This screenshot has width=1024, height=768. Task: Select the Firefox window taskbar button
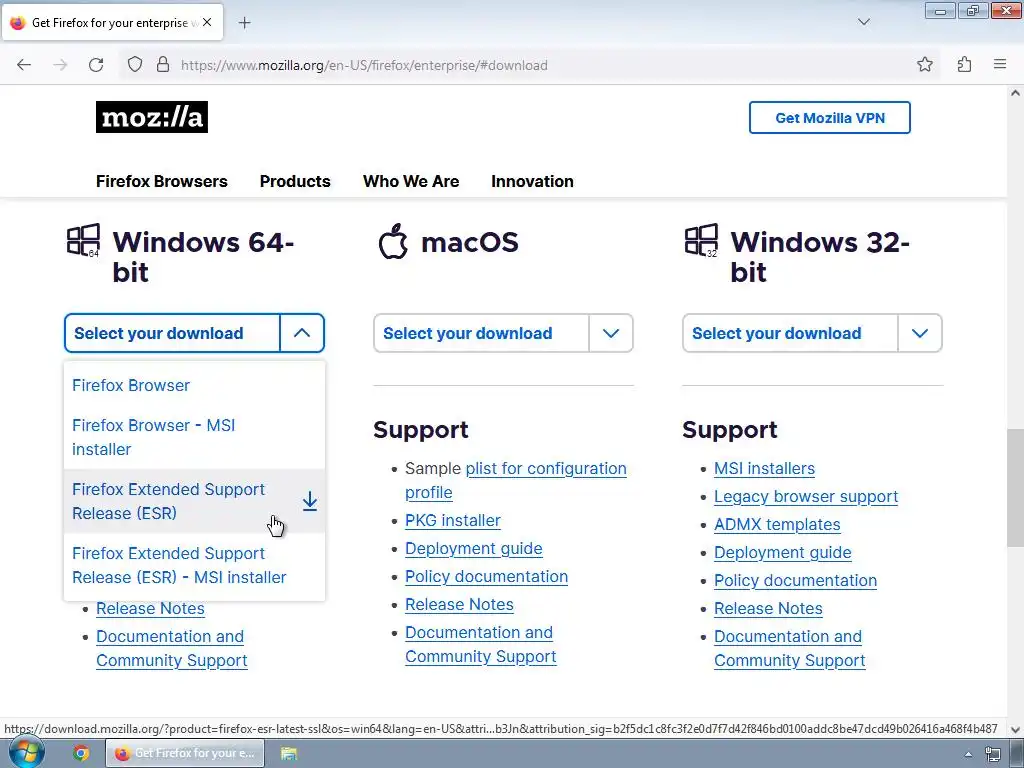185,753
